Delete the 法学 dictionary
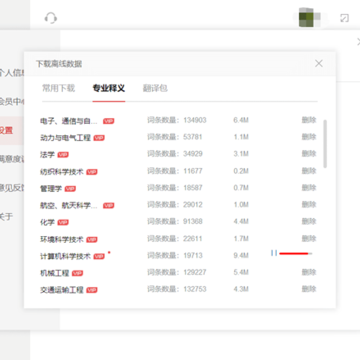 (309, 154)
